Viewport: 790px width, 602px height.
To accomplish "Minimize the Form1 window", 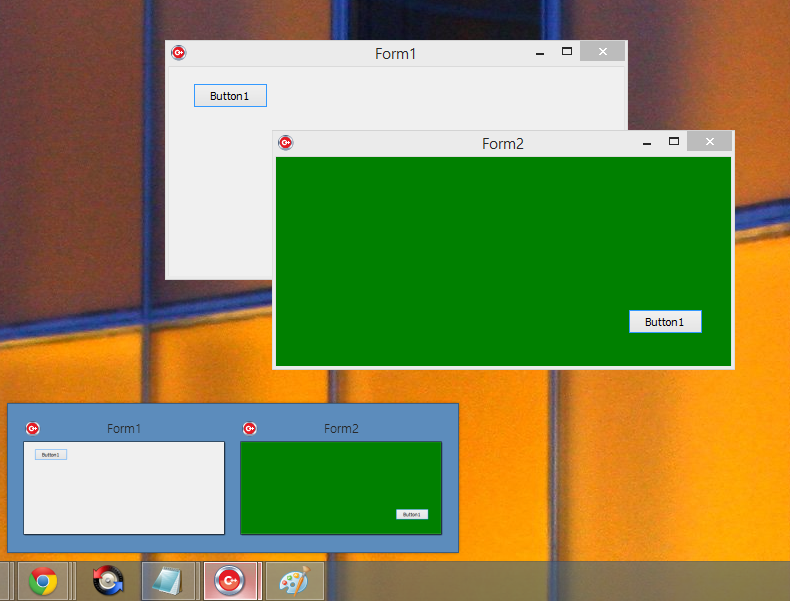I will 540,53.
